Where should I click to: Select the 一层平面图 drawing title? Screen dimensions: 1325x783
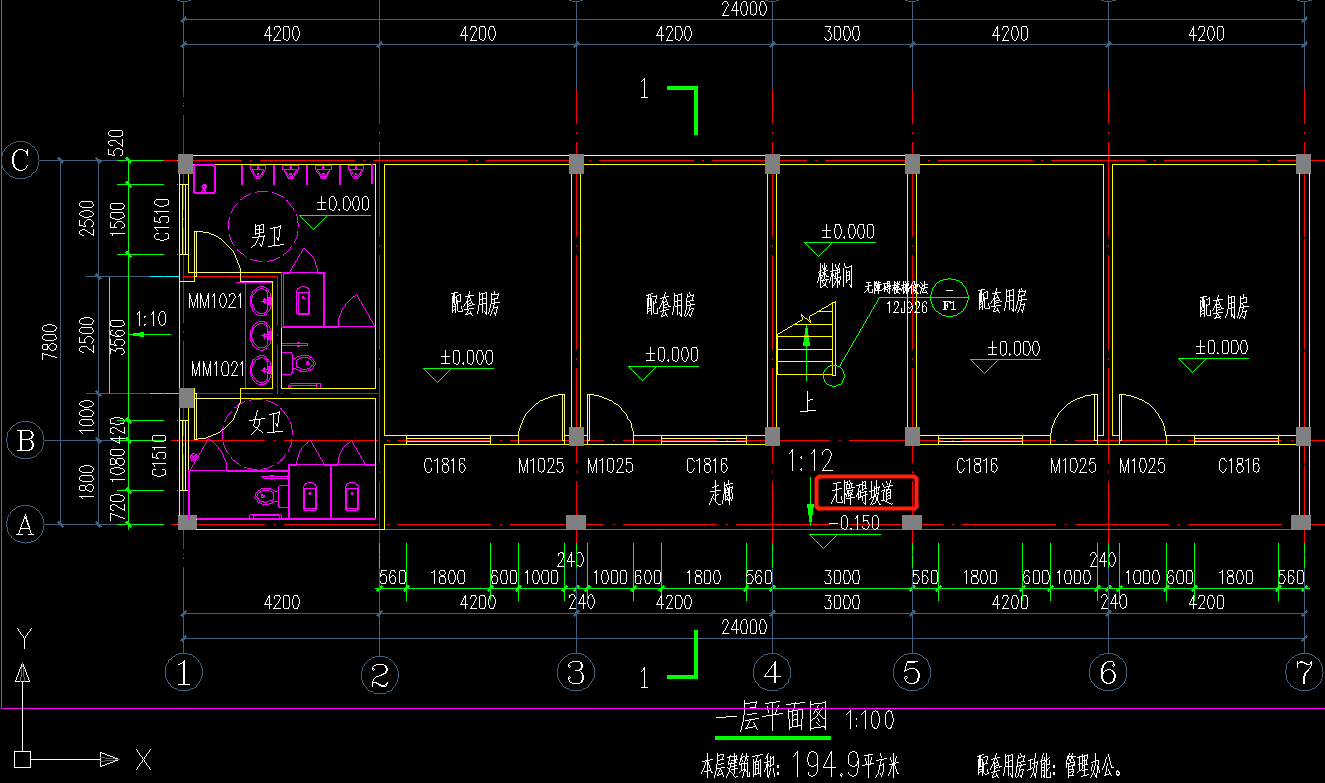774,718
